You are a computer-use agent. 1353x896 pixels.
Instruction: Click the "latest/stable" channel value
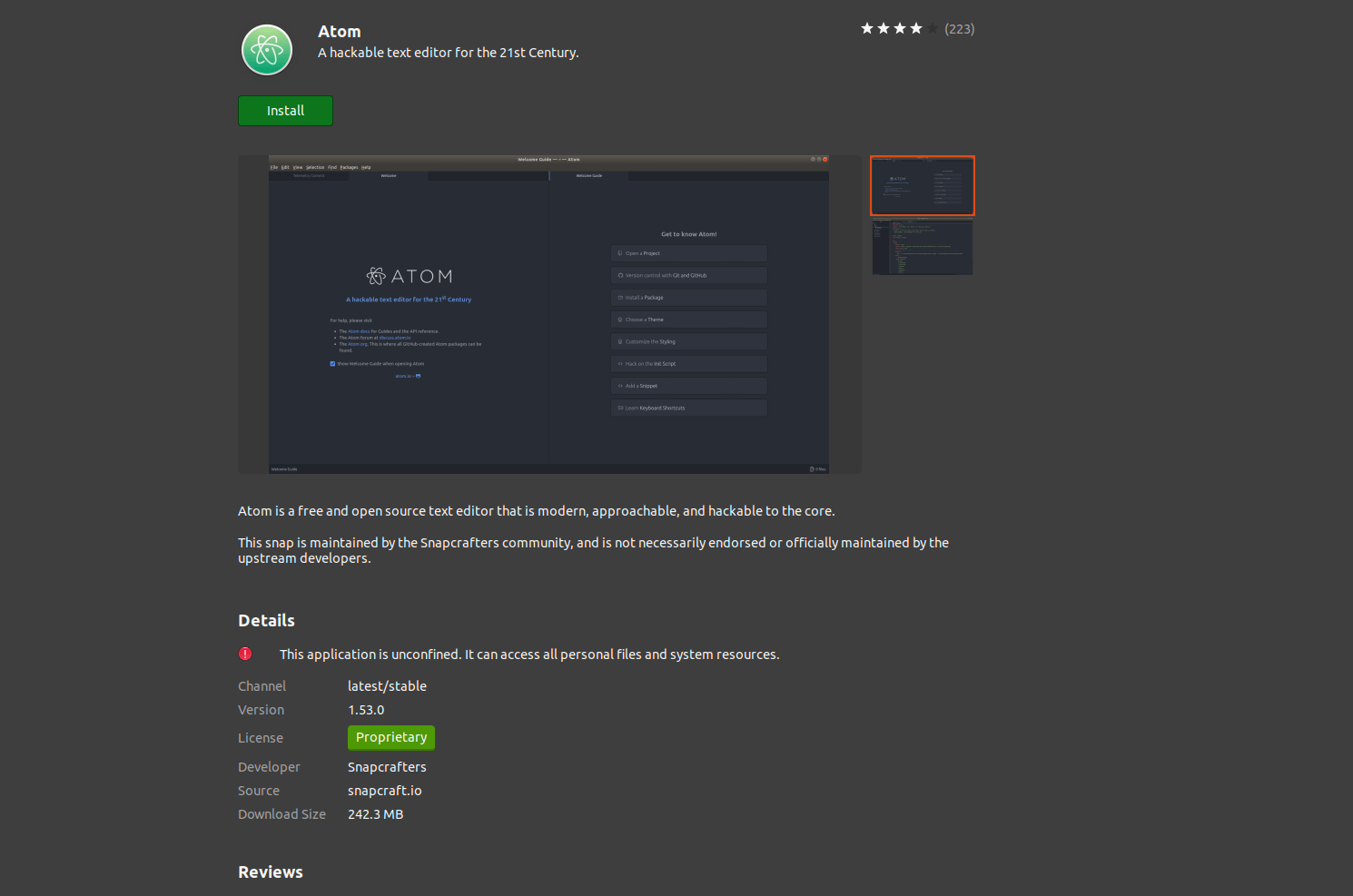387,686
